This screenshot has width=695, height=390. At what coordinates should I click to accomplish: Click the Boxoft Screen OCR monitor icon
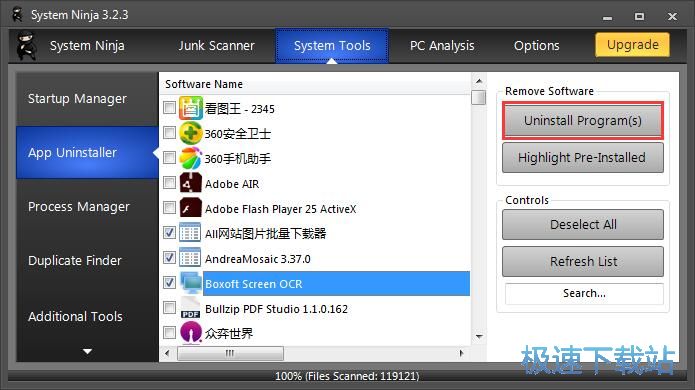[x=191, y=283]
